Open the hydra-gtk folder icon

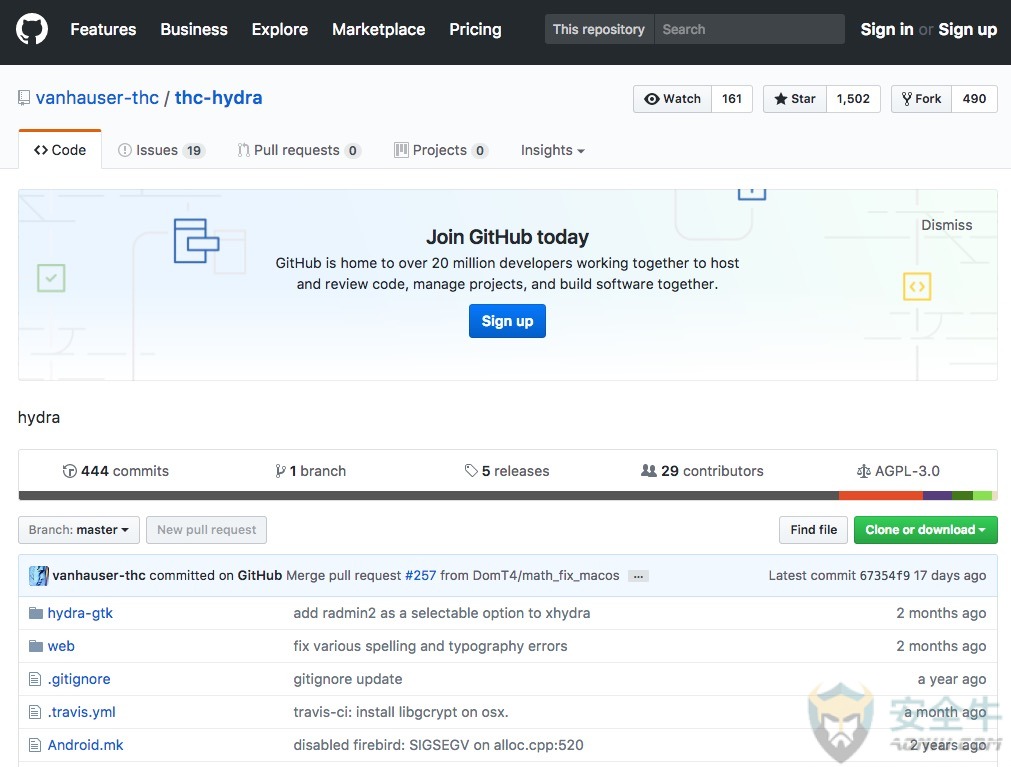[36, 613]
